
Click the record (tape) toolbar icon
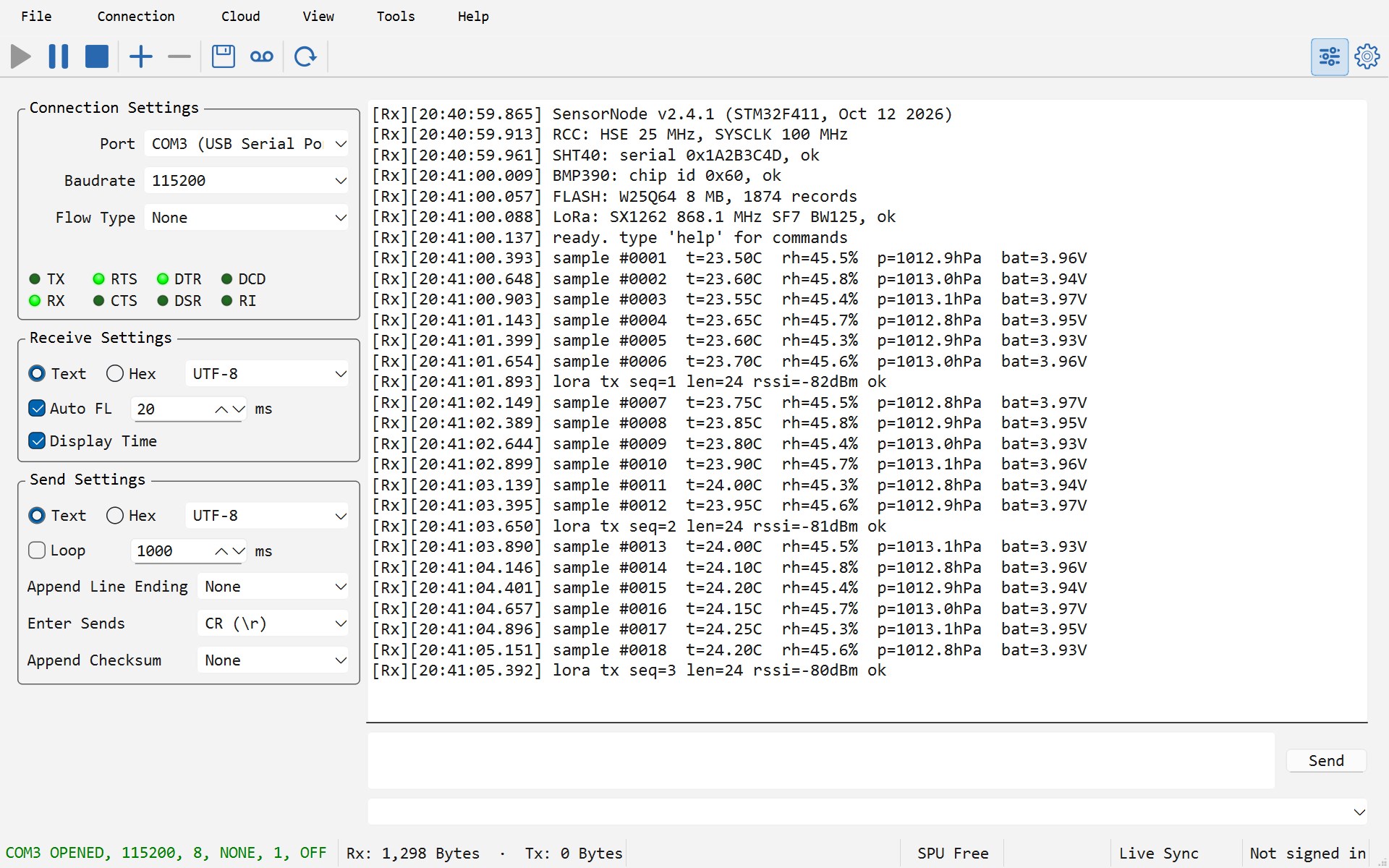262,56
